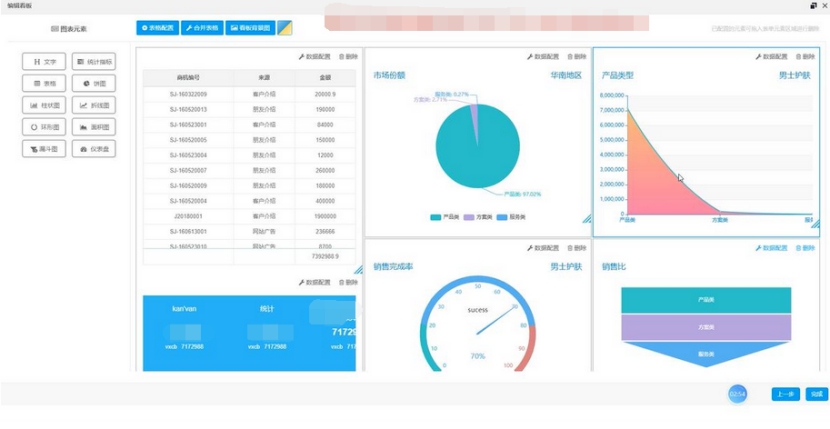
Task: Click the teal 产品类 funnel segment
Action: click(x=706, y=300)
